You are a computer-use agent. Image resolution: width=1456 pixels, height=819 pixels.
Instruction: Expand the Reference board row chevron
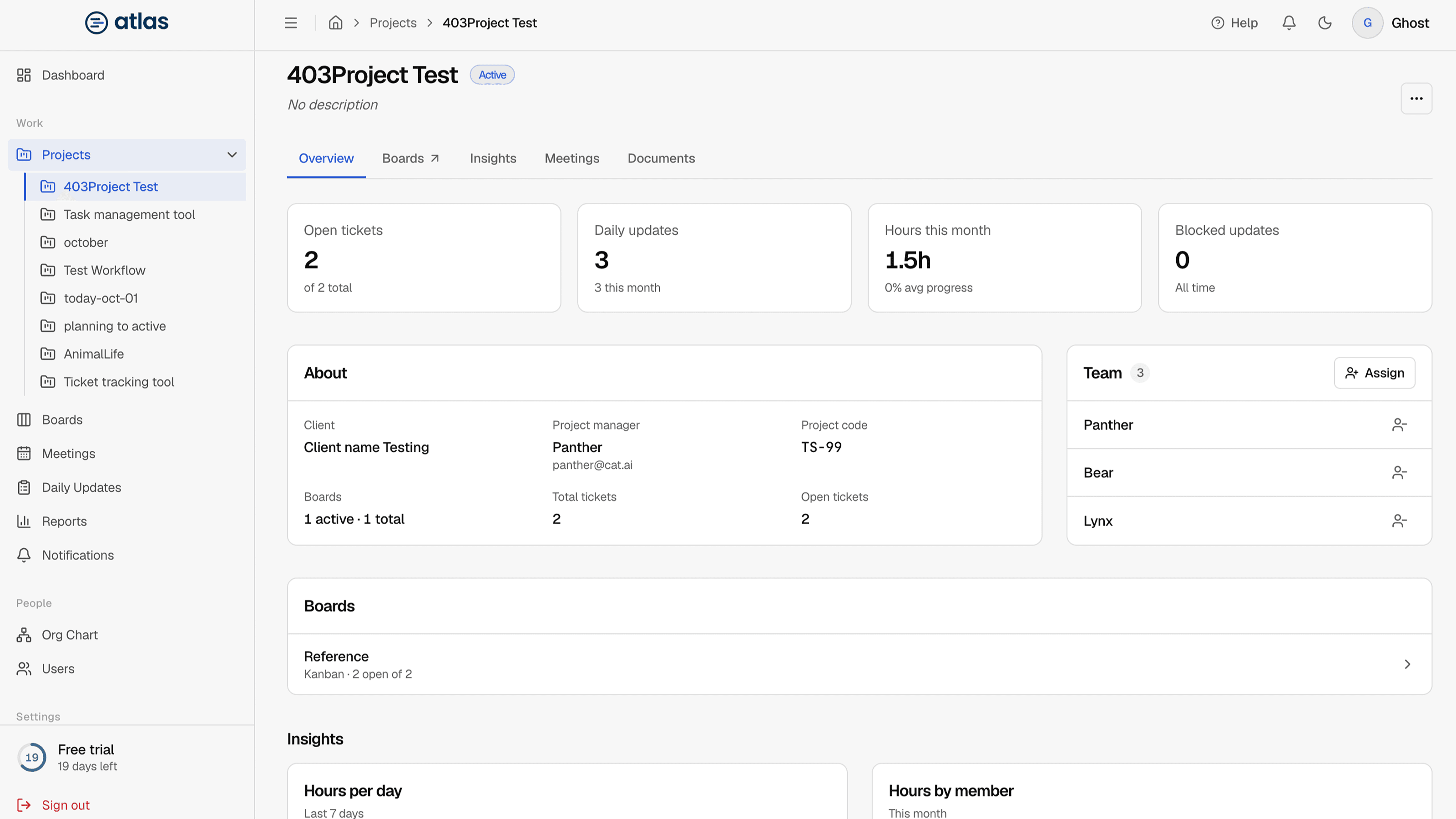1407,664
